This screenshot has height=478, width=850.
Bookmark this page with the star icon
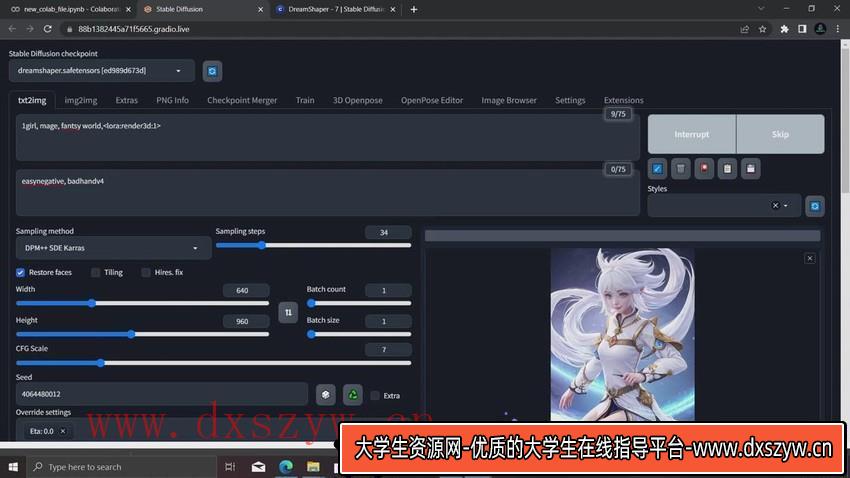pos(762,29)
